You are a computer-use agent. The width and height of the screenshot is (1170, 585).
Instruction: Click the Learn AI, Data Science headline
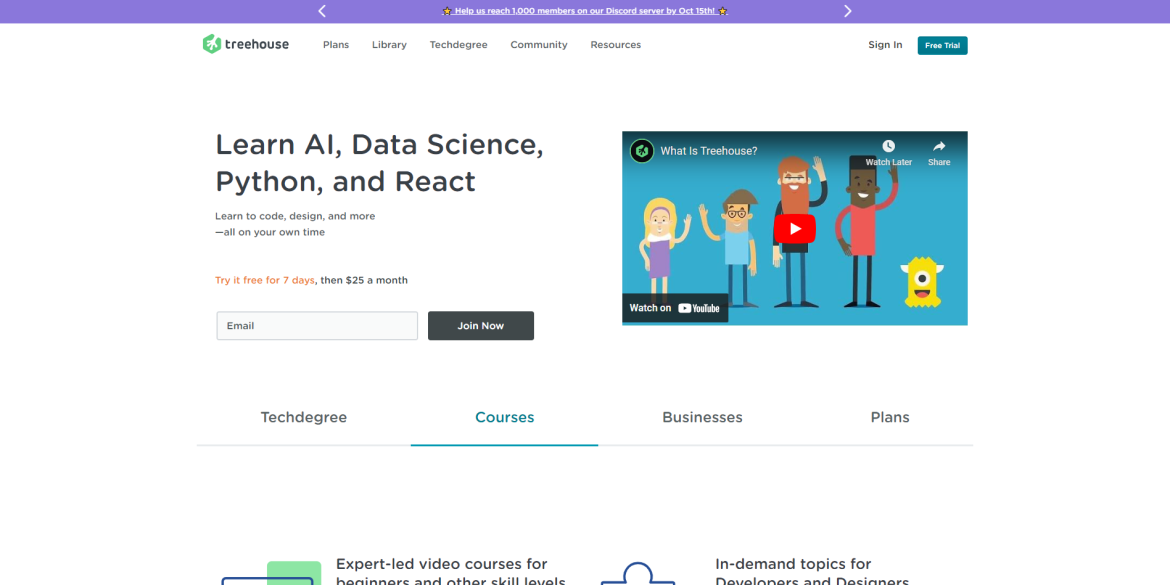coord(379,163)
